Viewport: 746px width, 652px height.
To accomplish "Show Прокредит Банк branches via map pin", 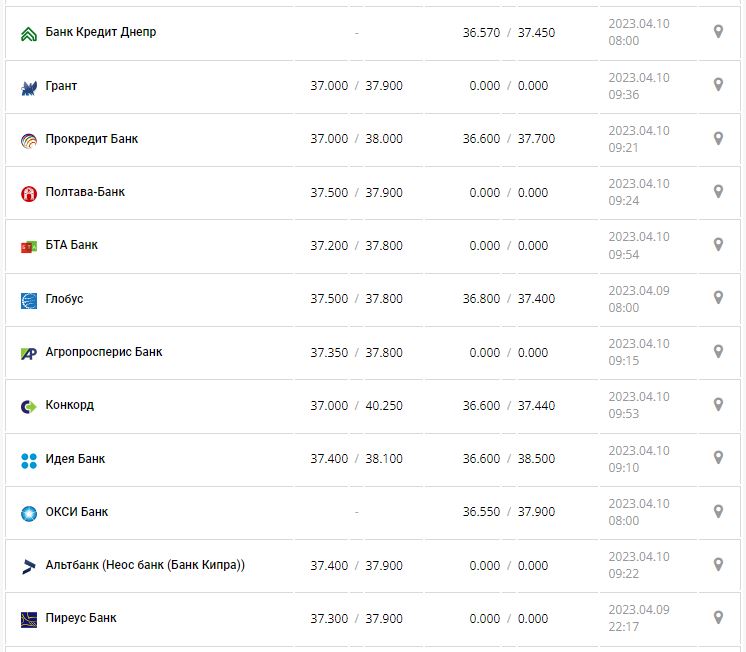I will (718, 138).
